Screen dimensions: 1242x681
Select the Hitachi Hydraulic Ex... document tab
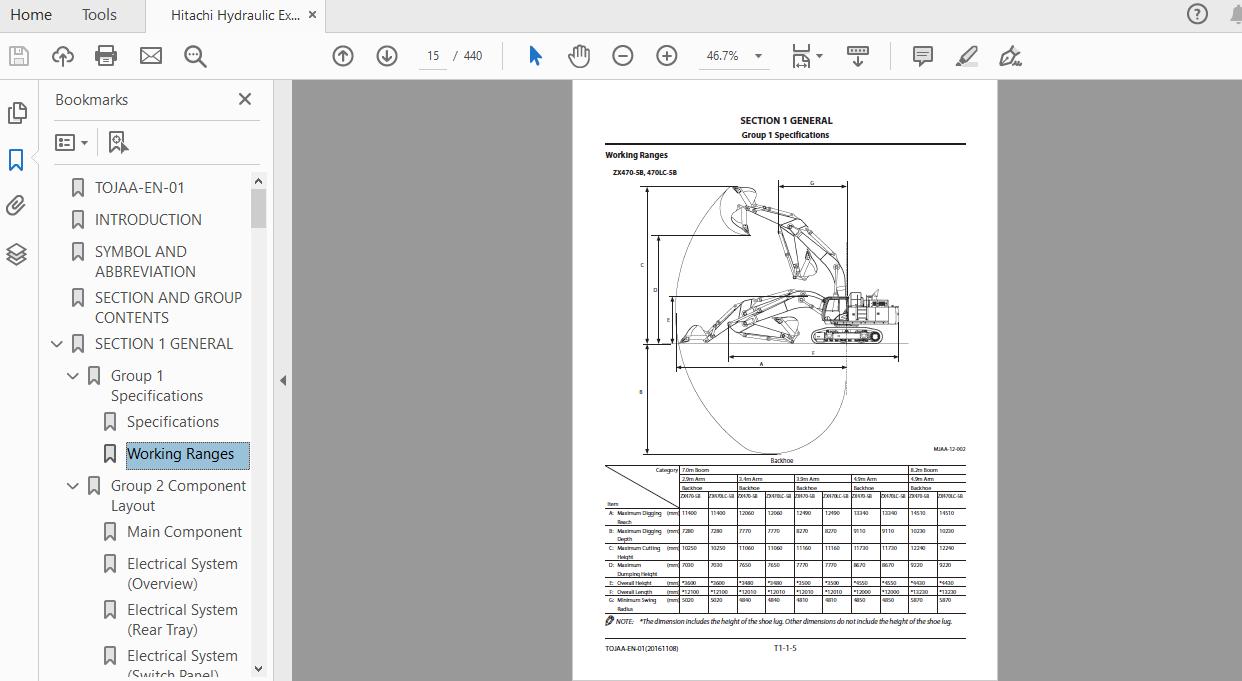click(235, 15)
